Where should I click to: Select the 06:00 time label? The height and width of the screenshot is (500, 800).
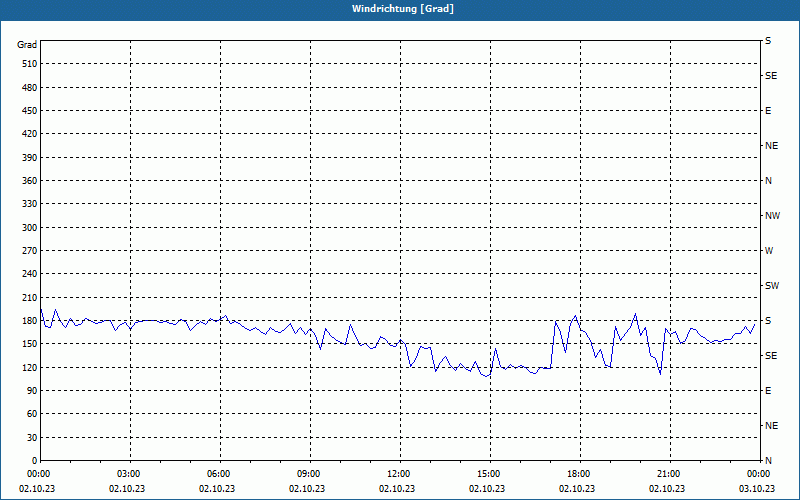(220, 474)
